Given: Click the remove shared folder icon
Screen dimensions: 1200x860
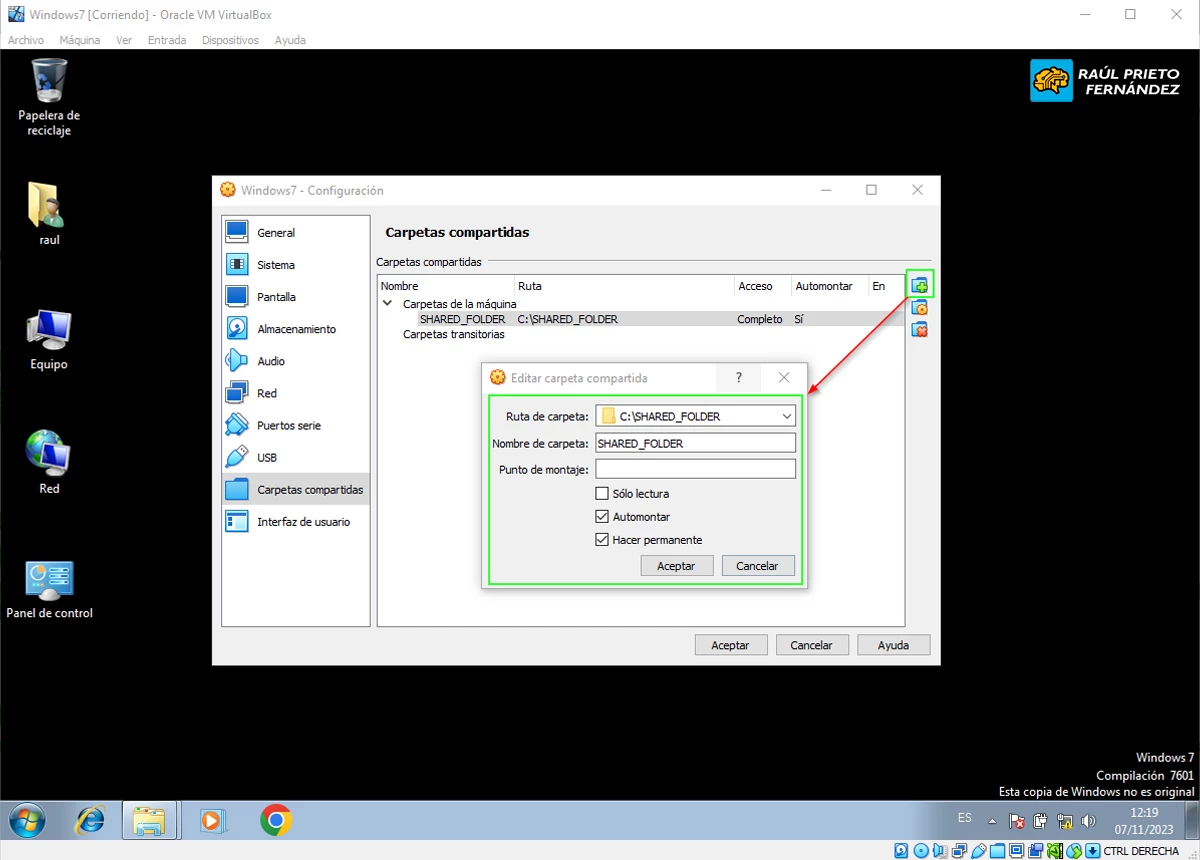Looking at the screenshot, I should [x=919, y=330].
